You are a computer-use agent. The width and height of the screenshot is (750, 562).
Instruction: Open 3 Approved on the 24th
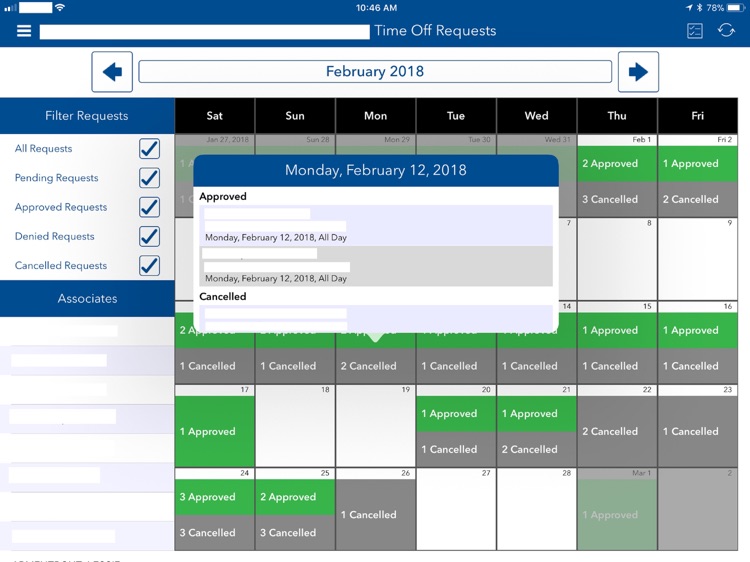215,497
